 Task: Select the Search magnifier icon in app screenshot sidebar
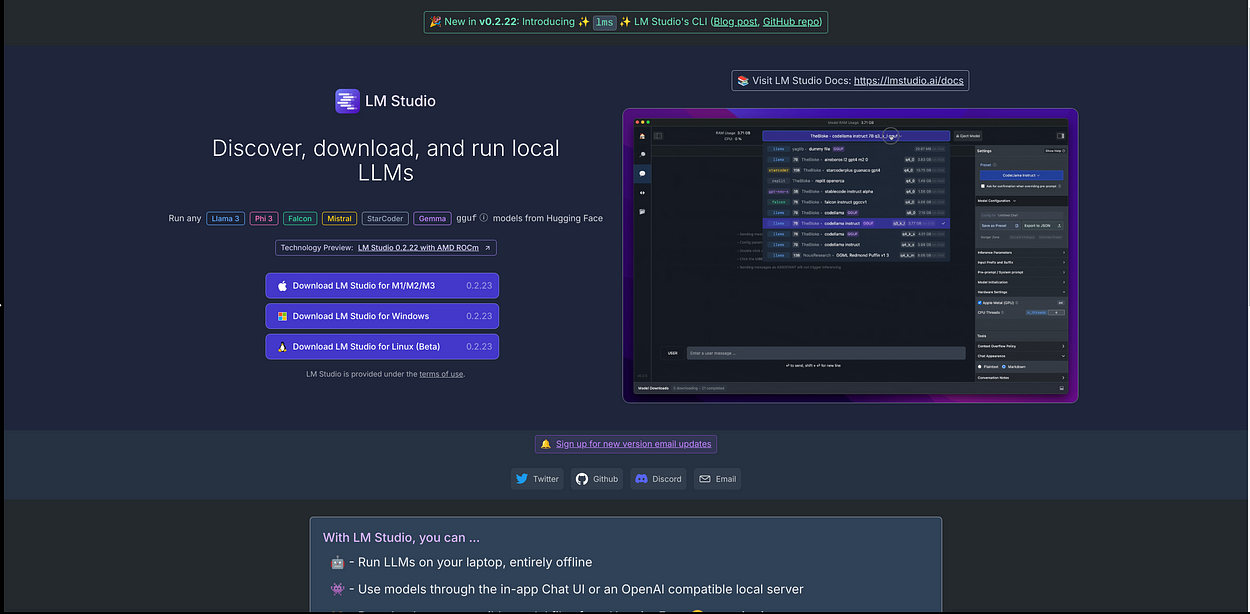point(642,154)
